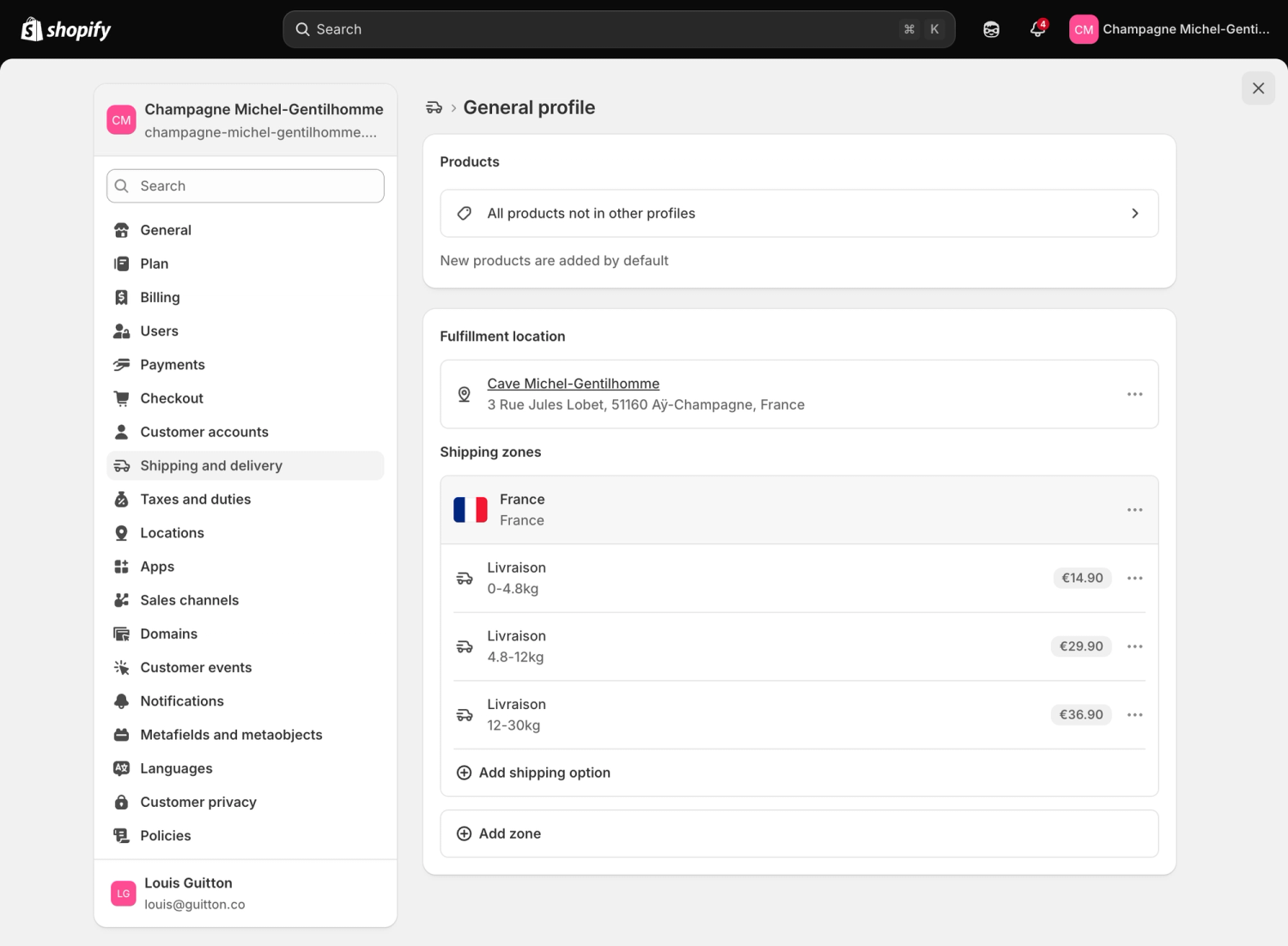1288x946 pixels.
Task: Focus the settings sidebar Search field
Action: [x=246, y=186]
